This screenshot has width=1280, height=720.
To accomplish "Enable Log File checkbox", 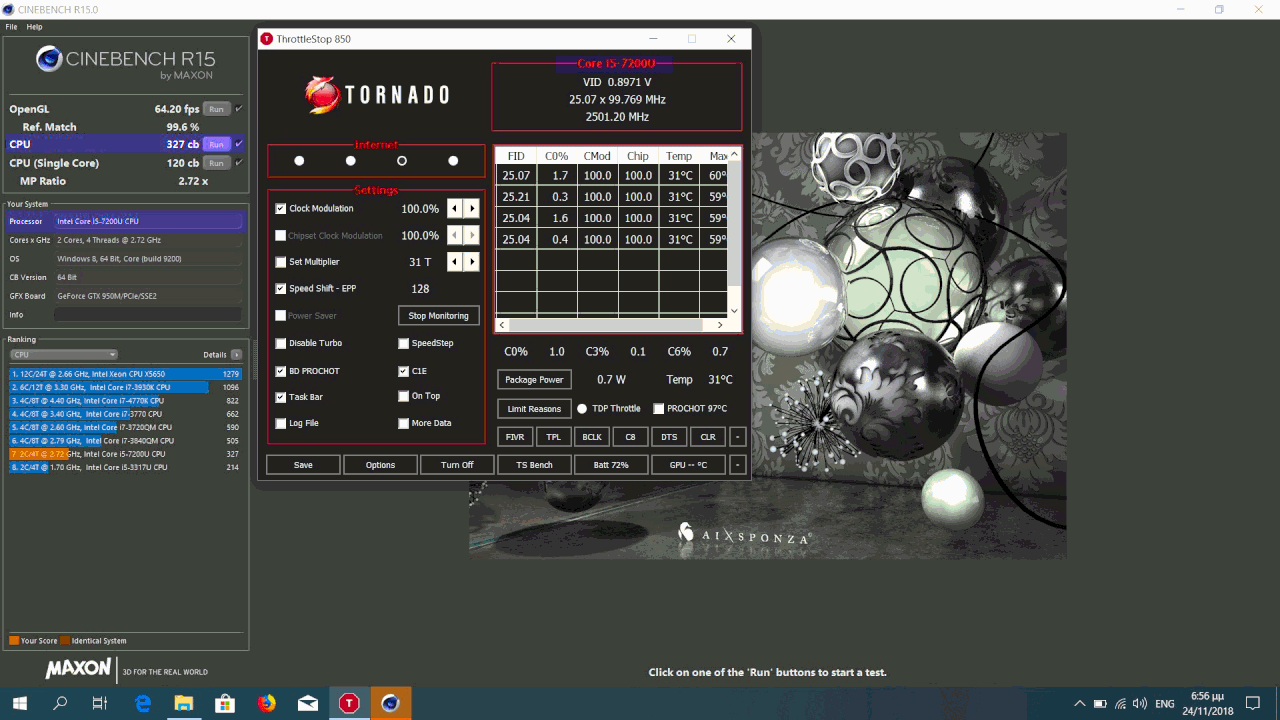I will [281, 423].
